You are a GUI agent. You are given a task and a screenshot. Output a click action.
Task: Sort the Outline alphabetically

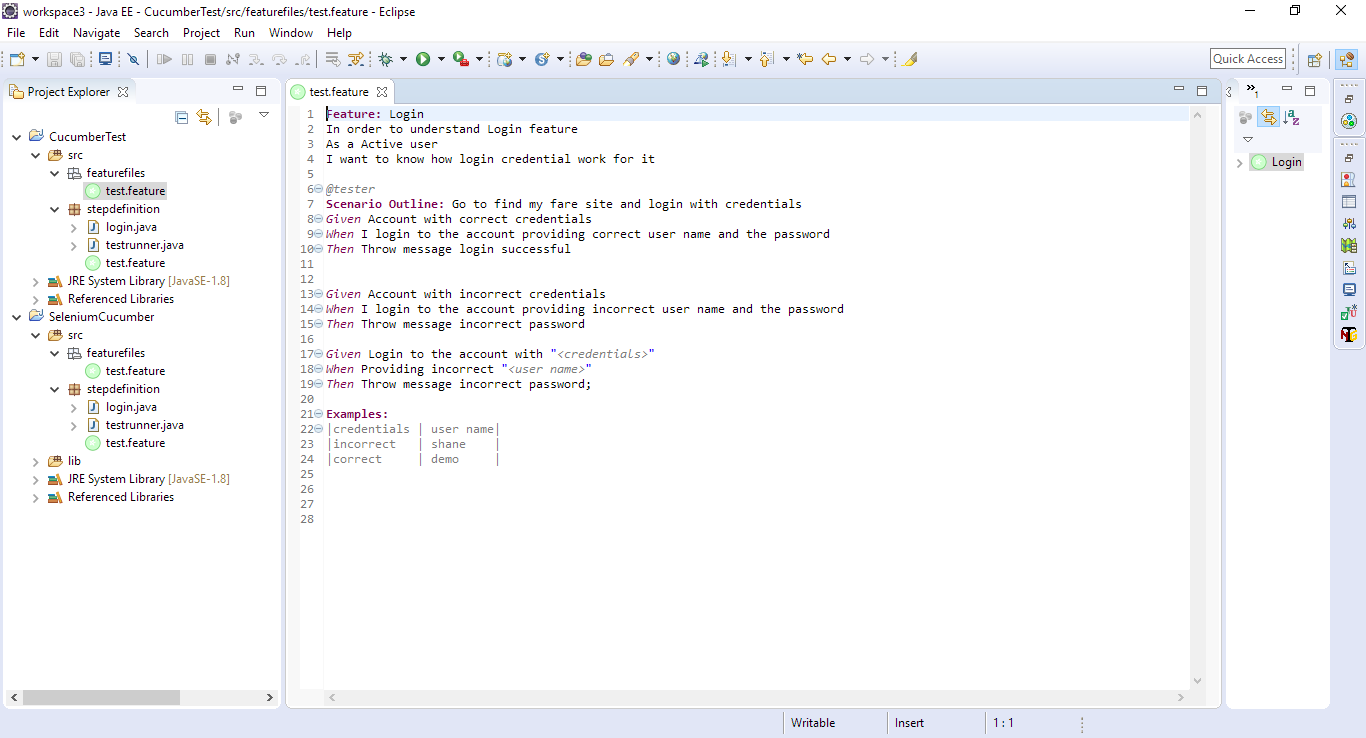[1291, 117]
